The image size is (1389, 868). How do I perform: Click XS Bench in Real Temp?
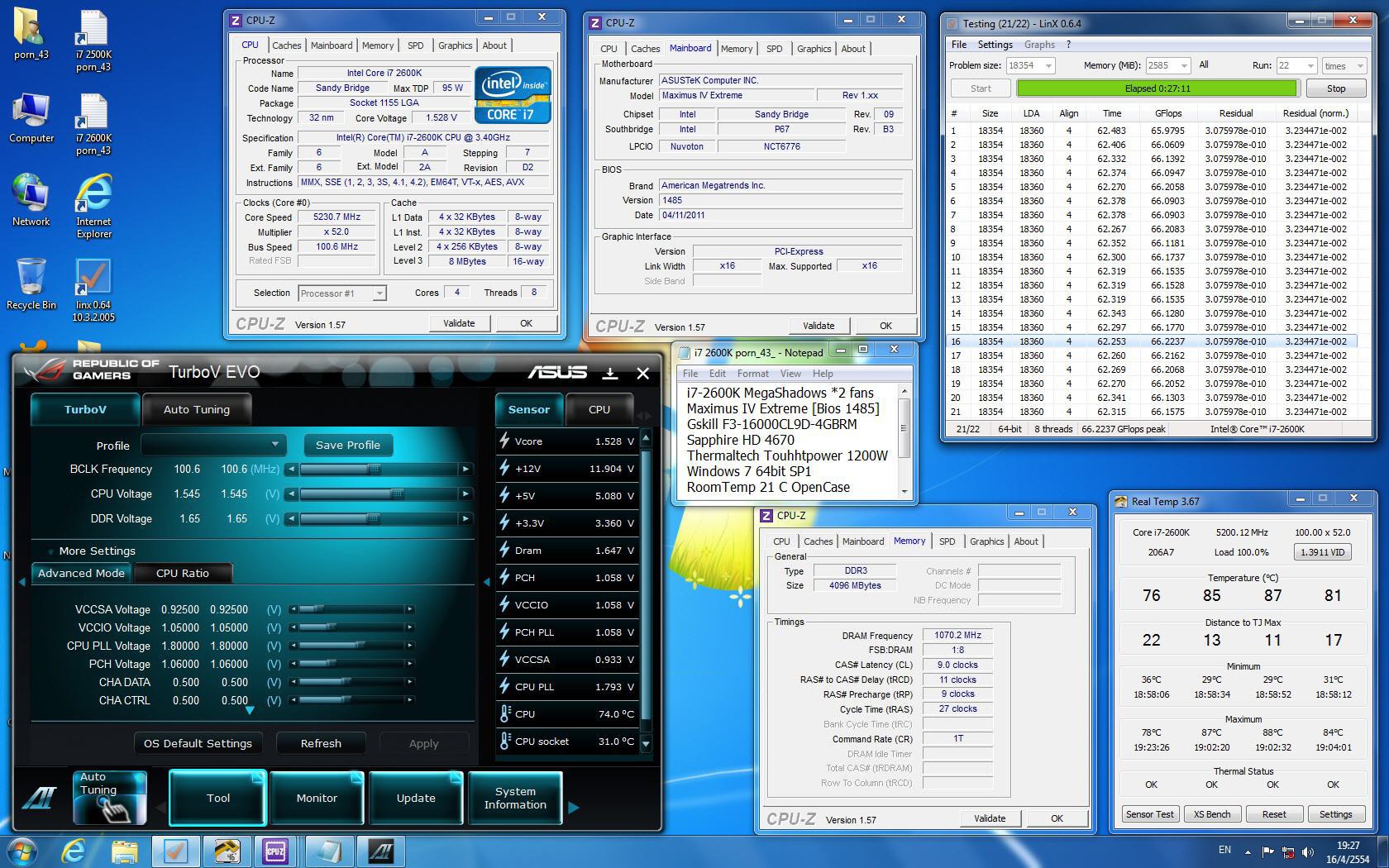[x=1211, y=814]
